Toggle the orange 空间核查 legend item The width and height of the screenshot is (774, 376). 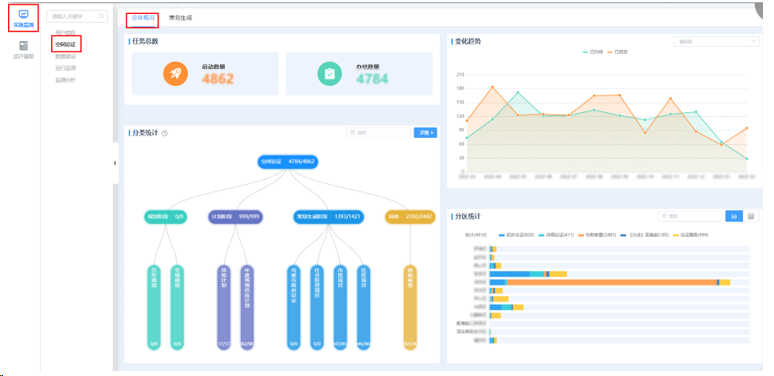(596, 235)
